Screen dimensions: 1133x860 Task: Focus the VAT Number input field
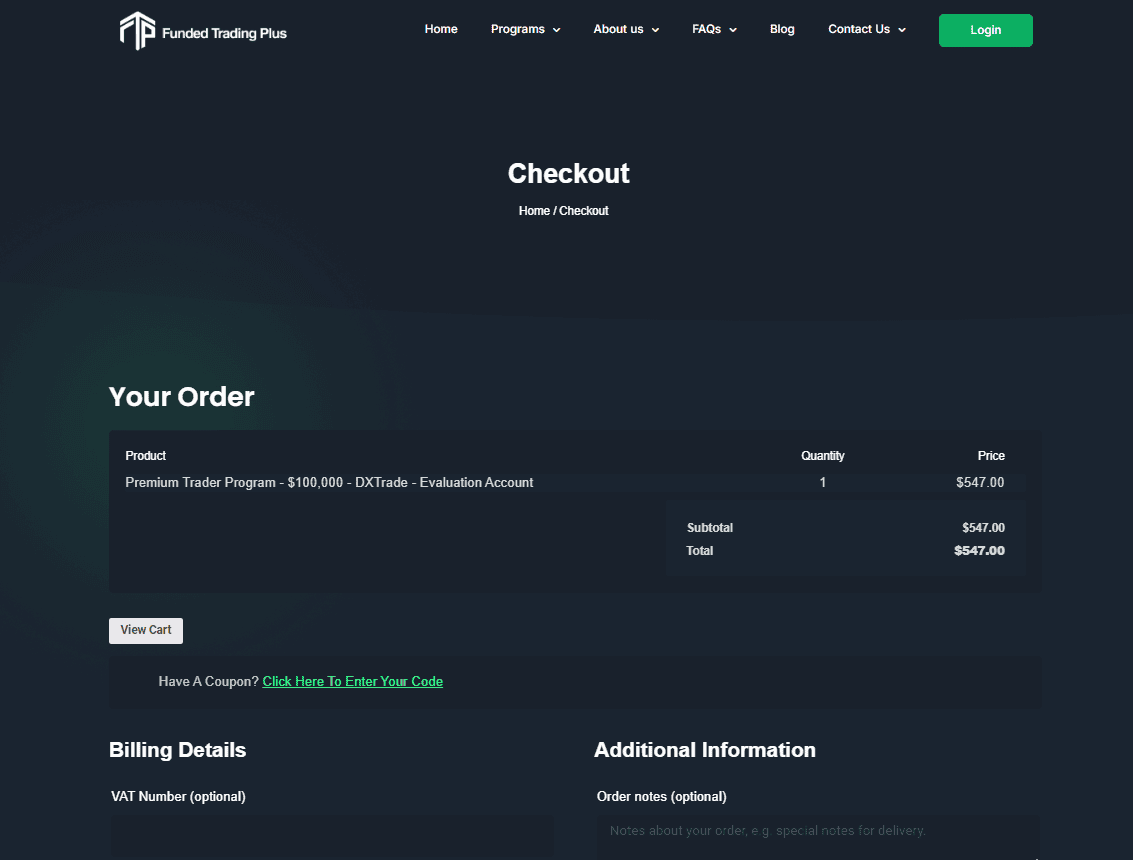click(x=332, y=838)
